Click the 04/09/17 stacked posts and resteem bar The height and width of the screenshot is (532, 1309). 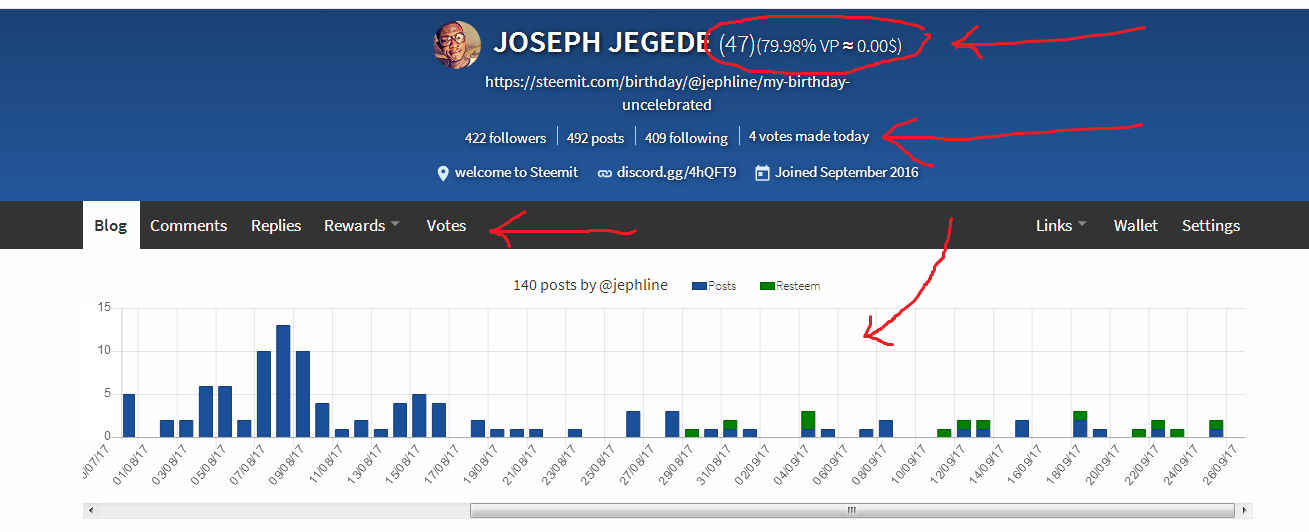point(808,424)
